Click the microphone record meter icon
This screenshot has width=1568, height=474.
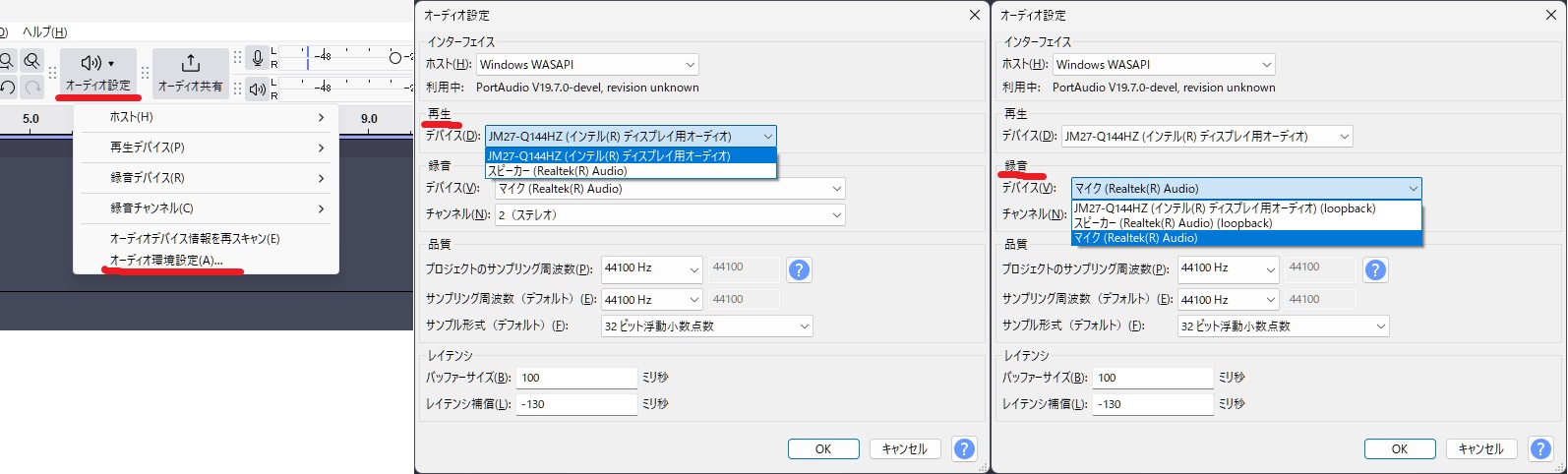[x=258, y=58]
